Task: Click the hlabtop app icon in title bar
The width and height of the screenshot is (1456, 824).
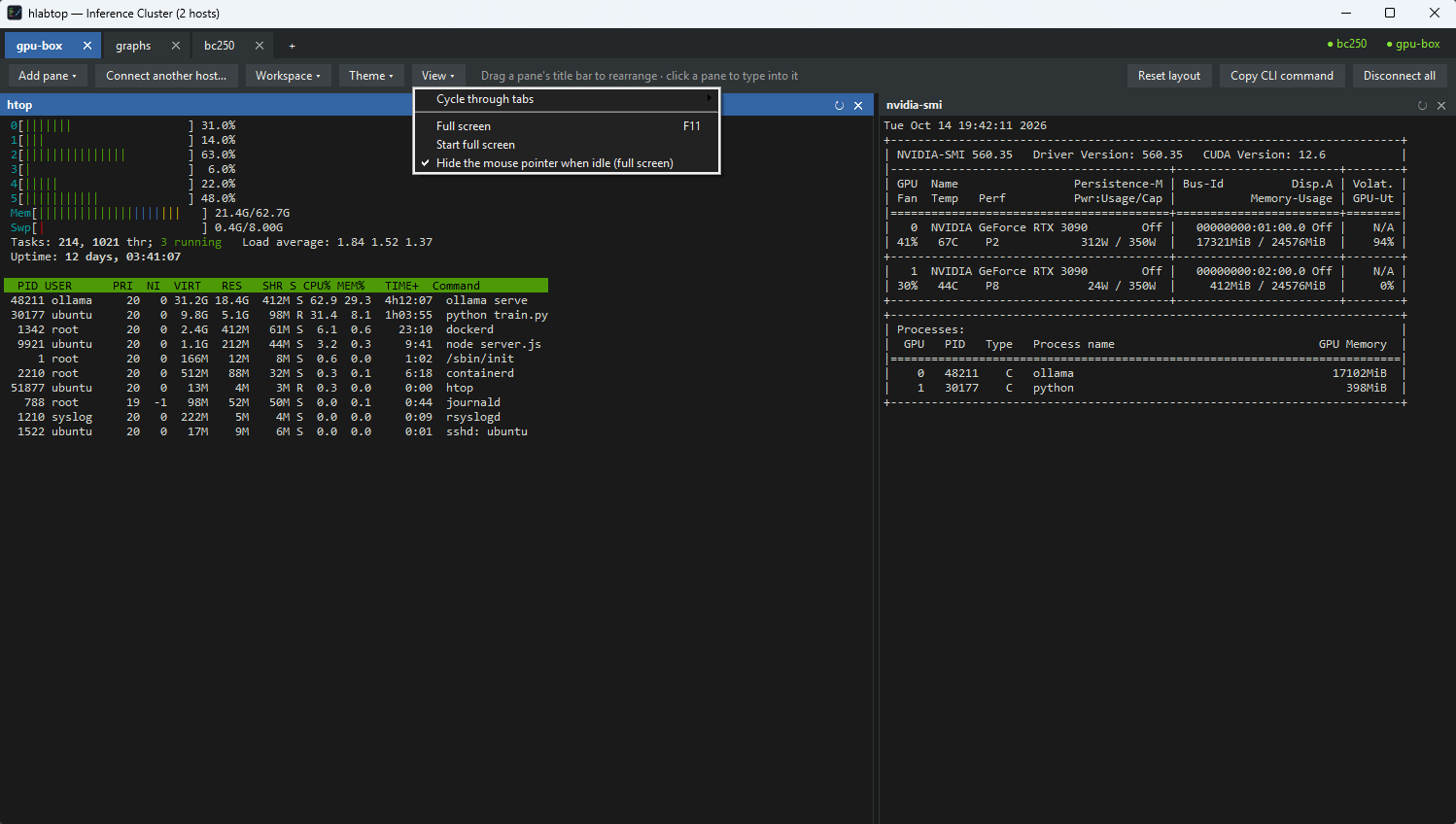Action: 15,13
